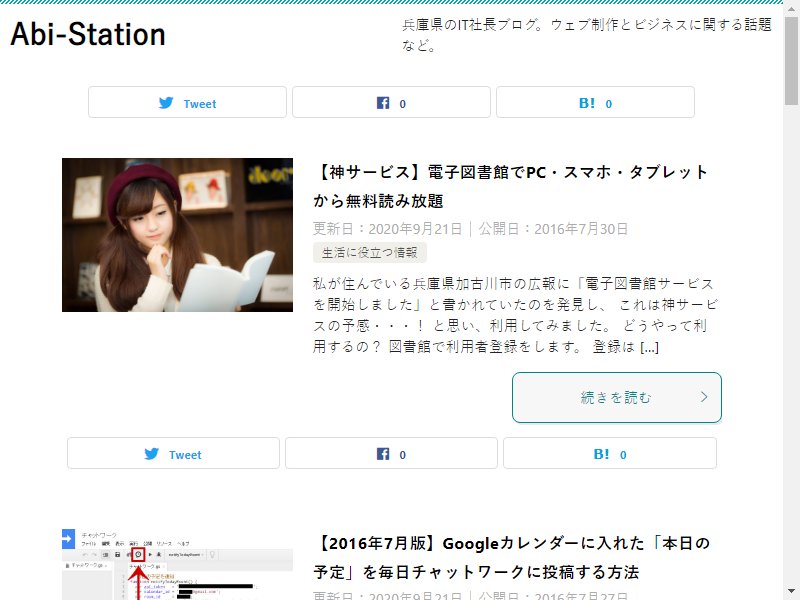Viewport: 800px width, 600px height.
Task: Click the top Hatena B! bookmark button
Action: point(595,102)
